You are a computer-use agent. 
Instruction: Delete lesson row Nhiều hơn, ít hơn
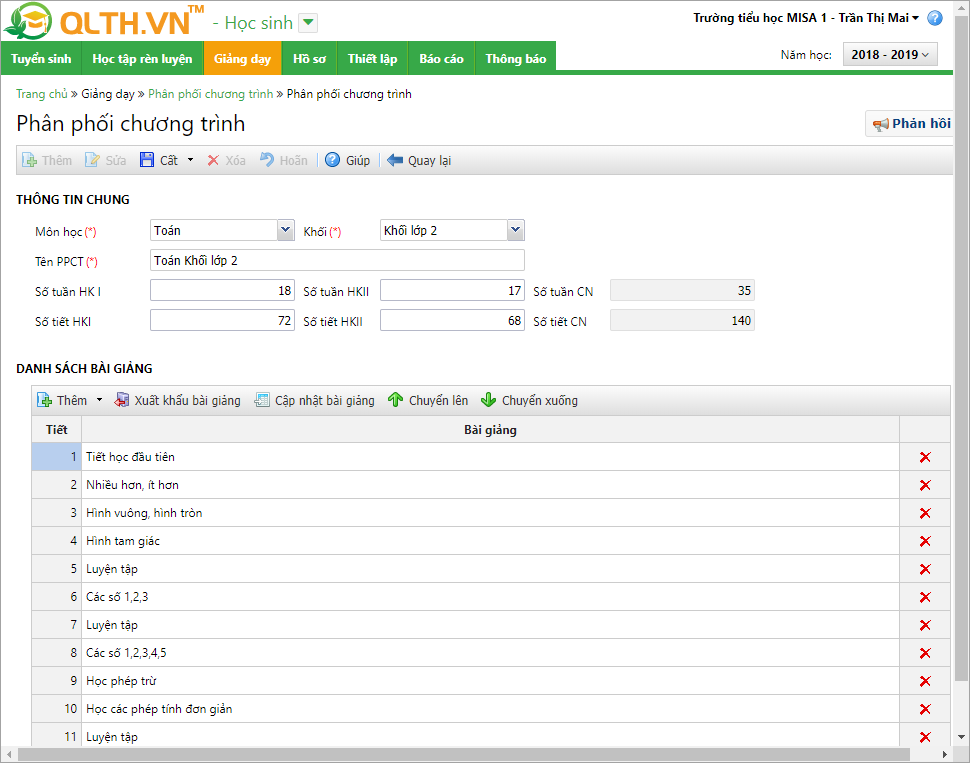[925, 485]
